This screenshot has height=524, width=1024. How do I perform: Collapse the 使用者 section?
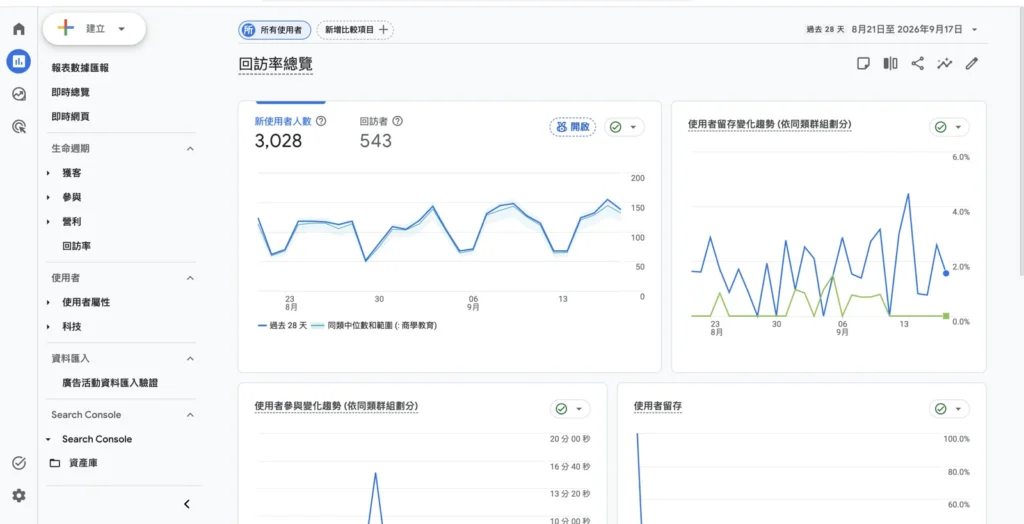190,278
